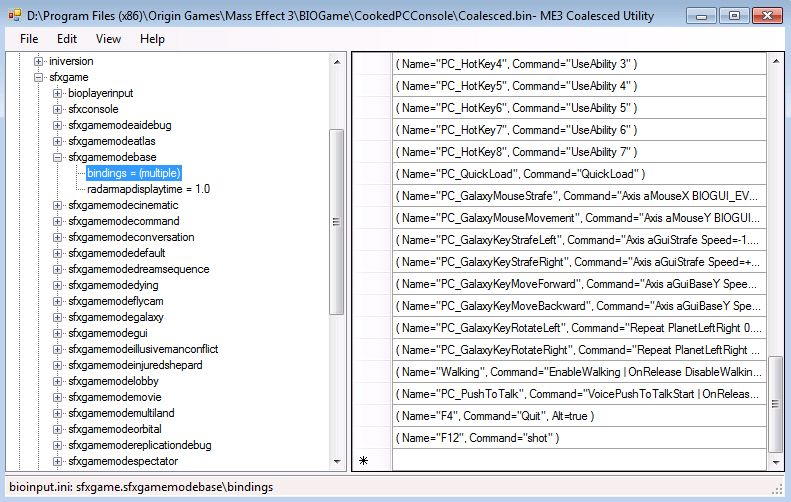Open the File menu

(28, 39)
